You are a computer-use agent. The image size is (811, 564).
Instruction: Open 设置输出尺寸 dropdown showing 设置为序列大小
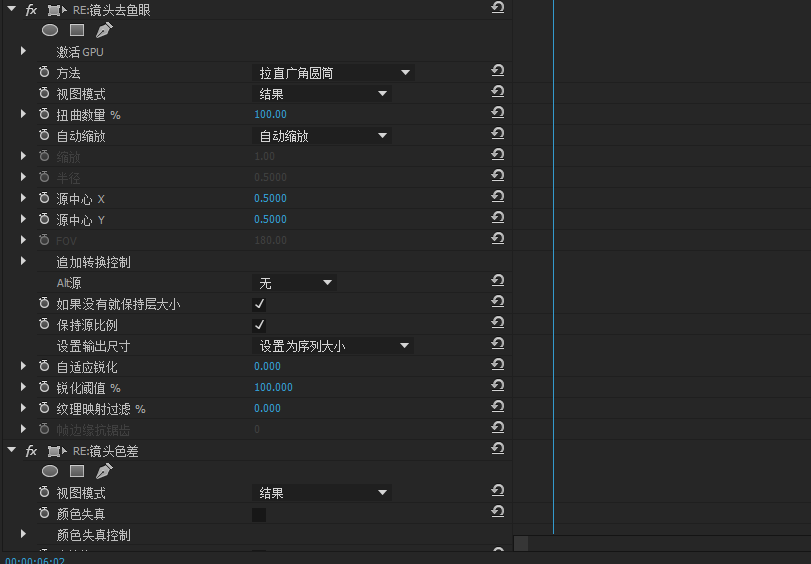(x=333, y=346)
